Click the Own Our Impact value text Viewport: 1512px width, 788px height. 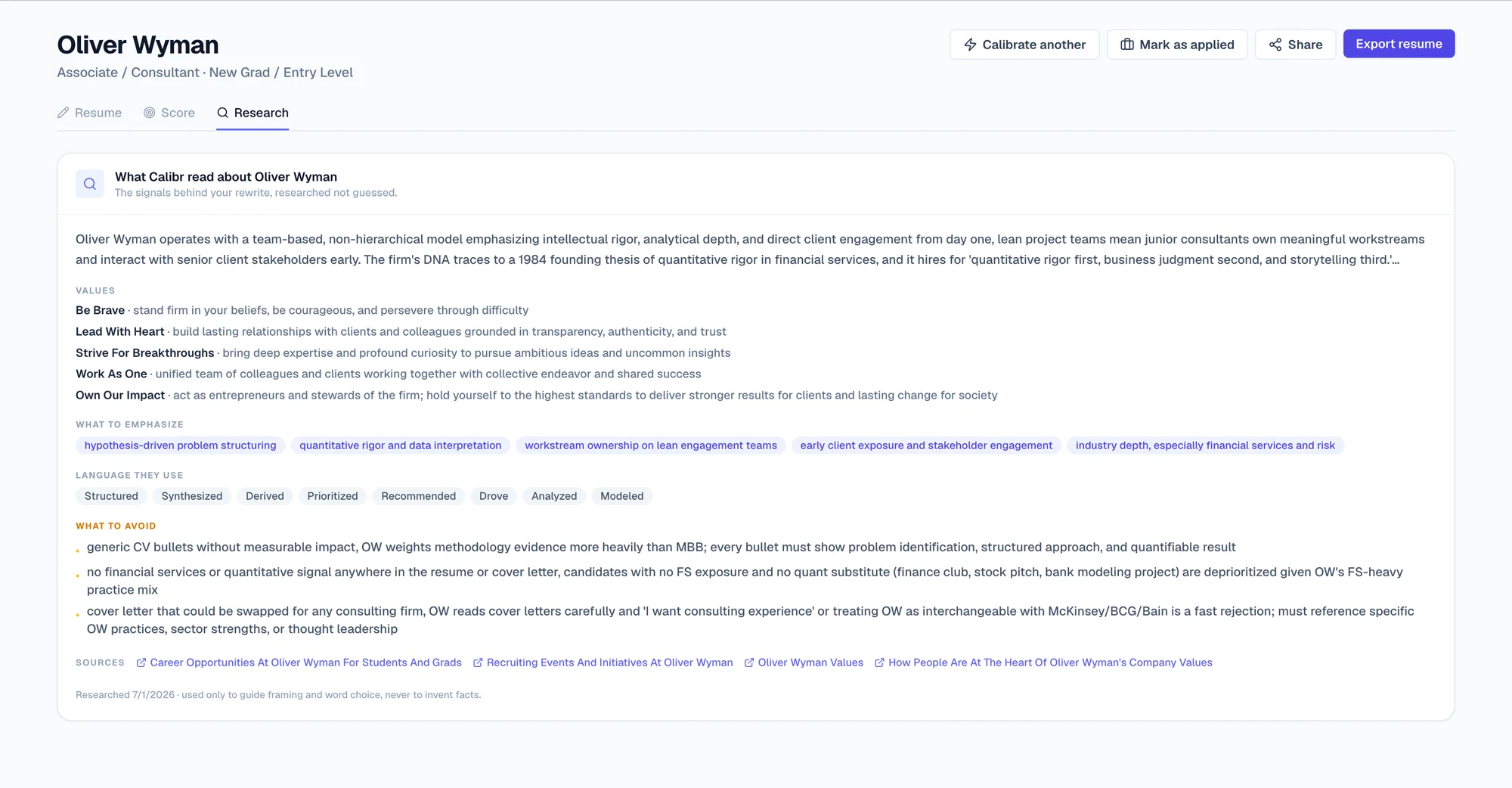(120, 395)
